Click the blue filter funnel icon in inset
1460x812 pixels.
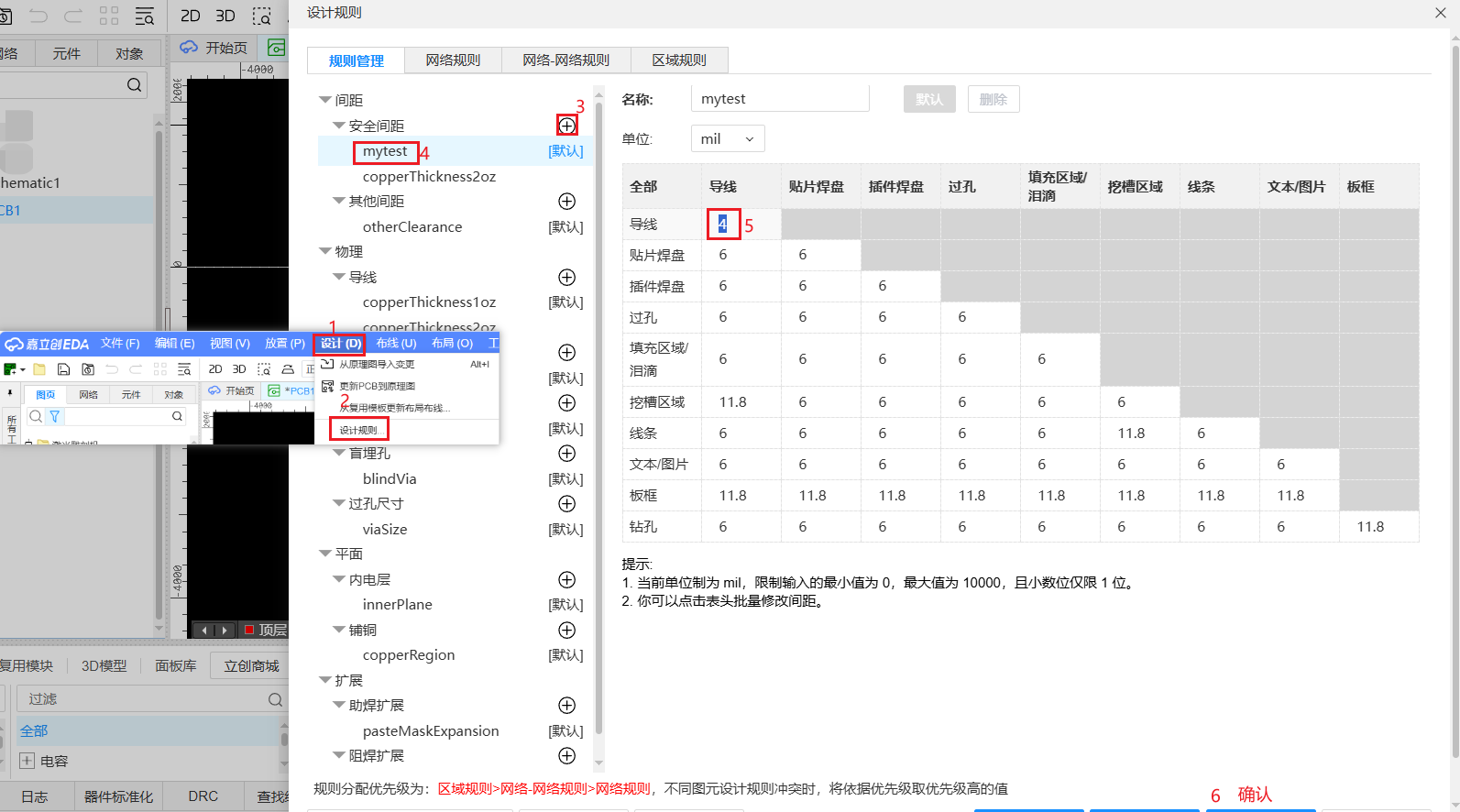(x=55, y=416)
